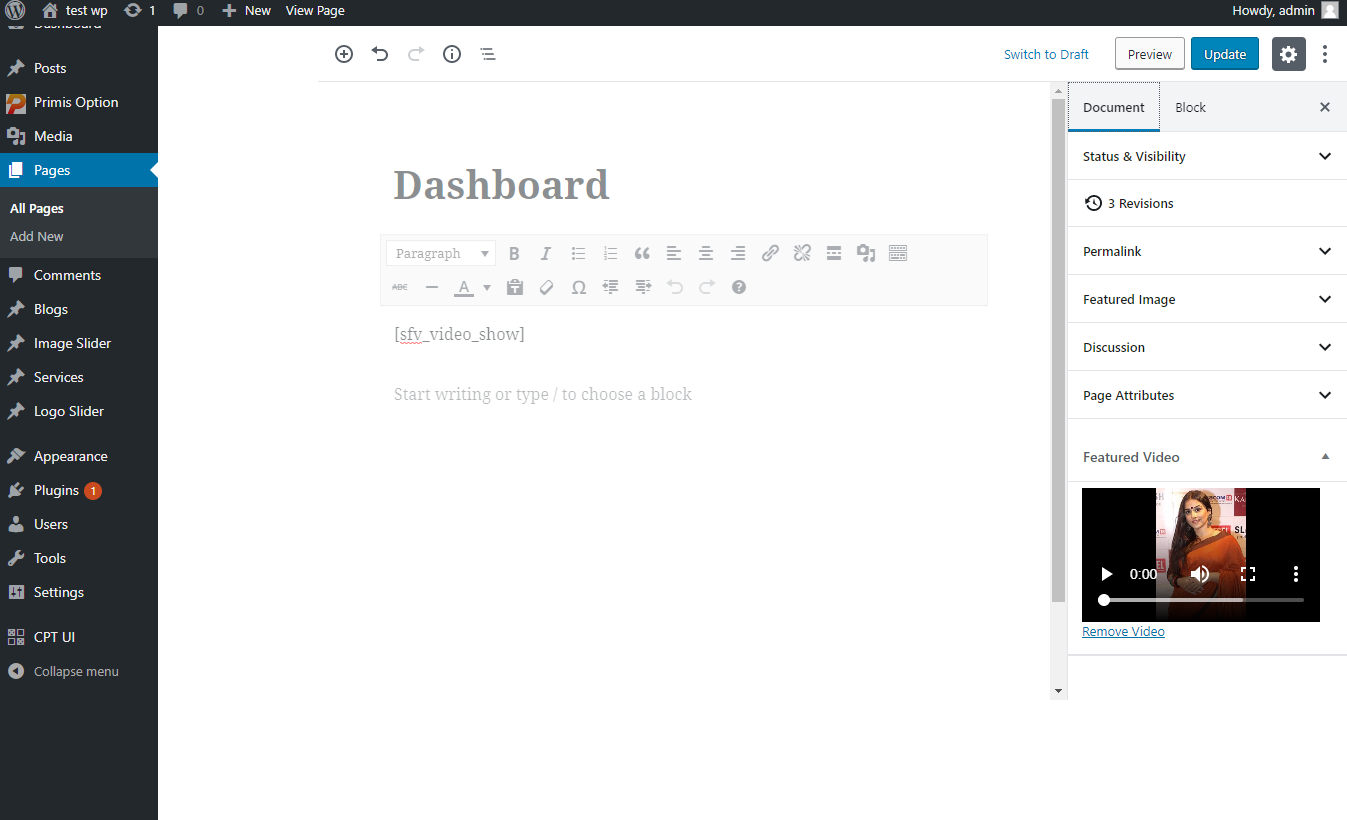
Task: Click the Add Media icon in toolbar
Action: 866,253
